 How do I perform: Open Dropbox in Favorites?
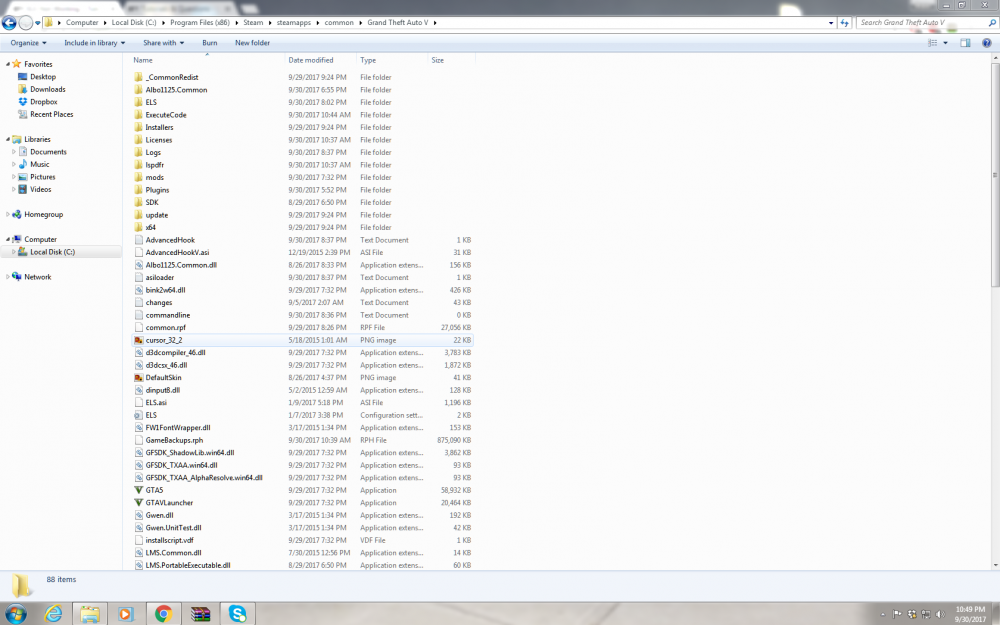pos(44,101)
